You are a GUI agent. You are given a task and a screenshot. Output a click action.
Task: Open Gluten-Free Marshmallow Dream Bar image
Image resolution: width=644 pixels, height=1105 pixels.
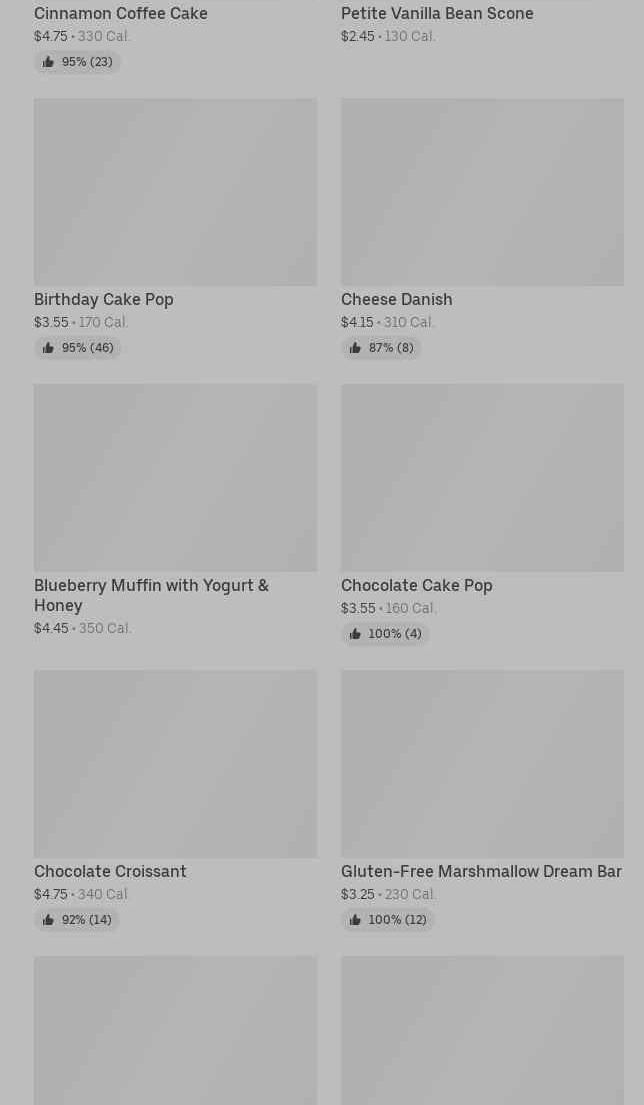click(482, 764)
